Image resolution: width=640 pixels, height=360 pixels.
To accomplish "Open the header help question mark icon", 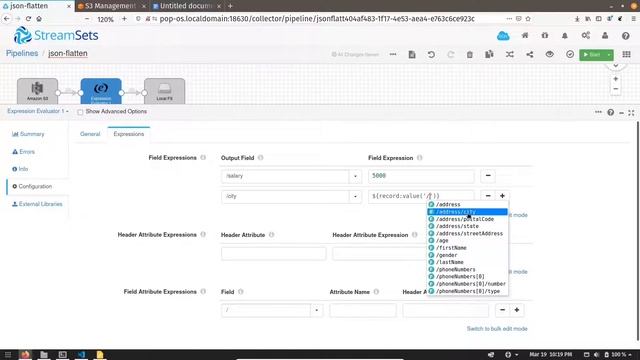I will click(625, 36).
